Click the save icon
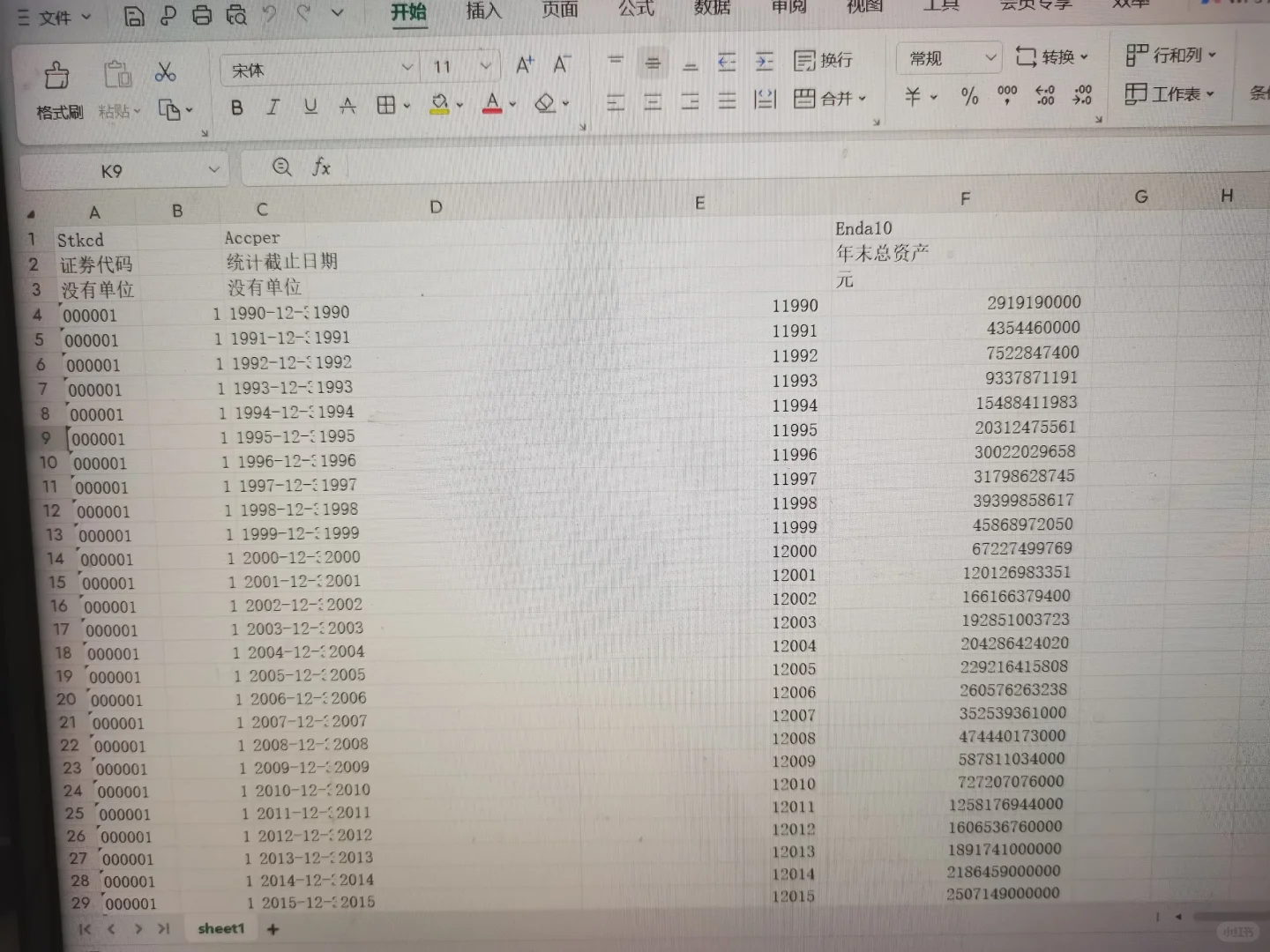The height and width of the screenshot is (952, 1270). click(133, 15)
